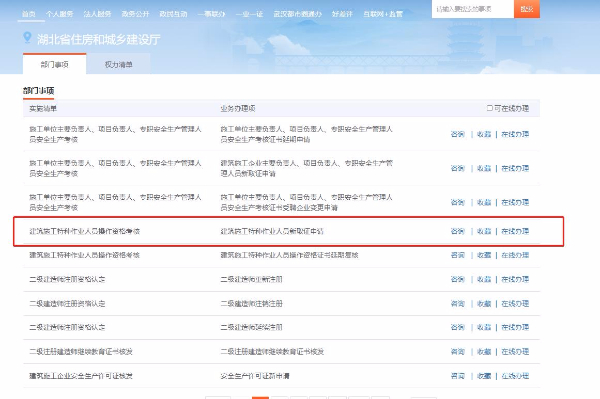Image resolution: width=600 pixels, height=399 pixels.
Task: Open 个人服务 navigation item
Action: [x=59, y=14]
